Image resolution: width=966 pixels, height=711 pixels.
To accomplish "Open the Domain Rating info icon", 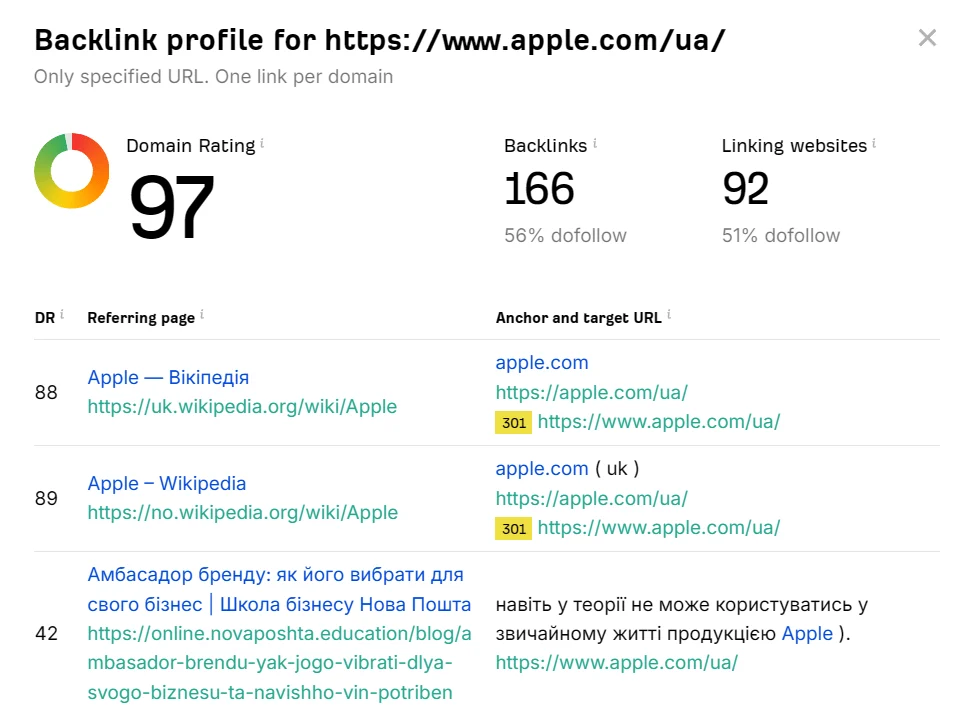I will pos(262,143).
